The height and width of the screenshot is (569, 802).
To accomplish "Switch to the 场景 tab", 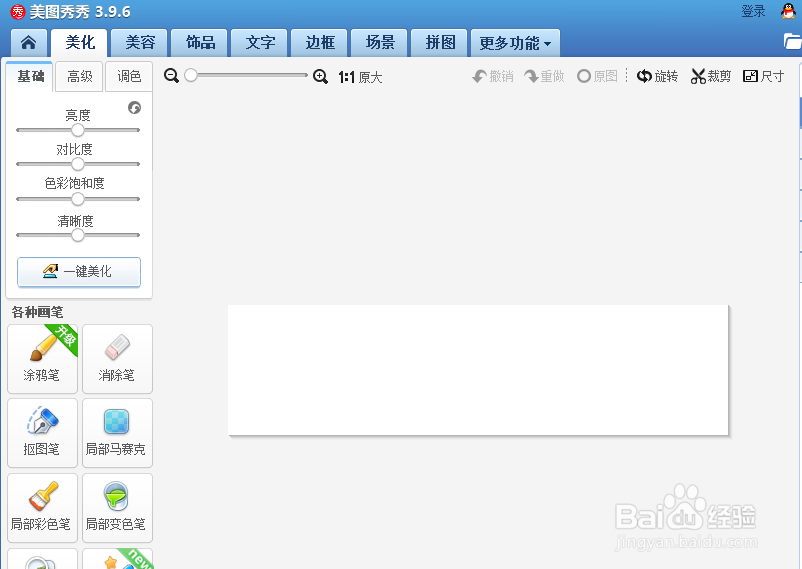I will click(380, 42).
